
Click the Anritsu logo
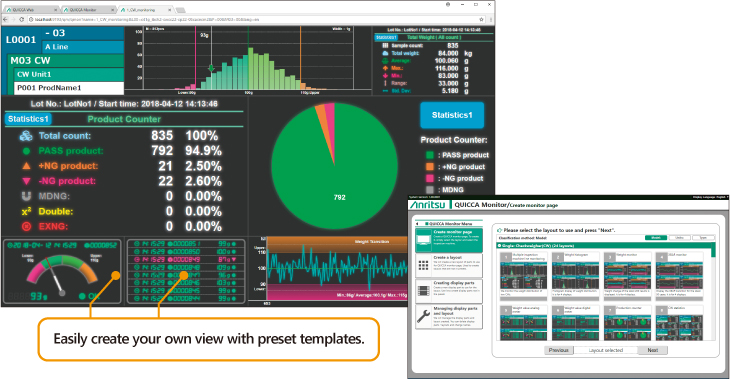pyautogui.click(x=427, y=205)
